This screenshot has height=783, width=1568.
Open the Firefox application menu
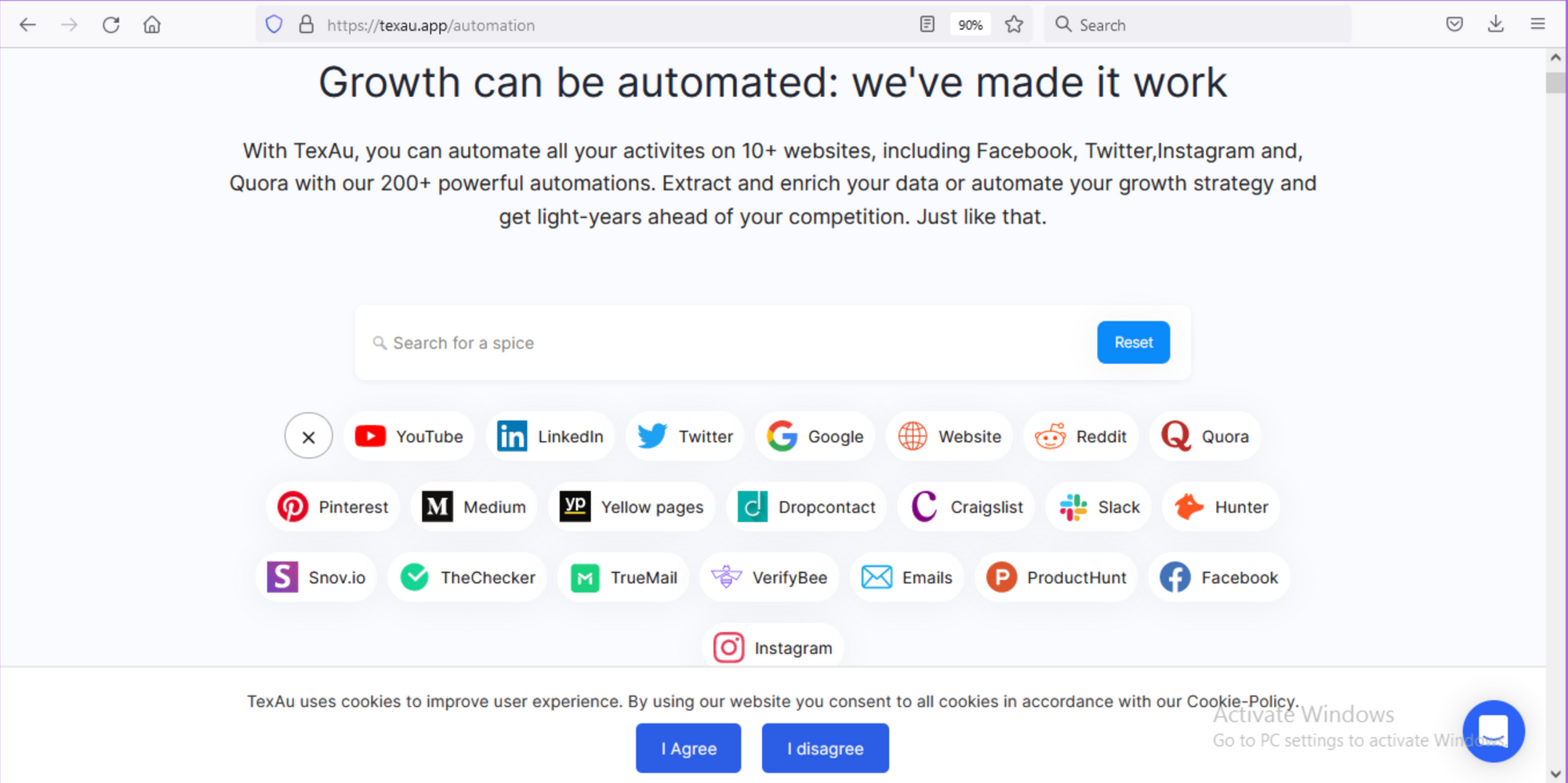coord(1537,25)
